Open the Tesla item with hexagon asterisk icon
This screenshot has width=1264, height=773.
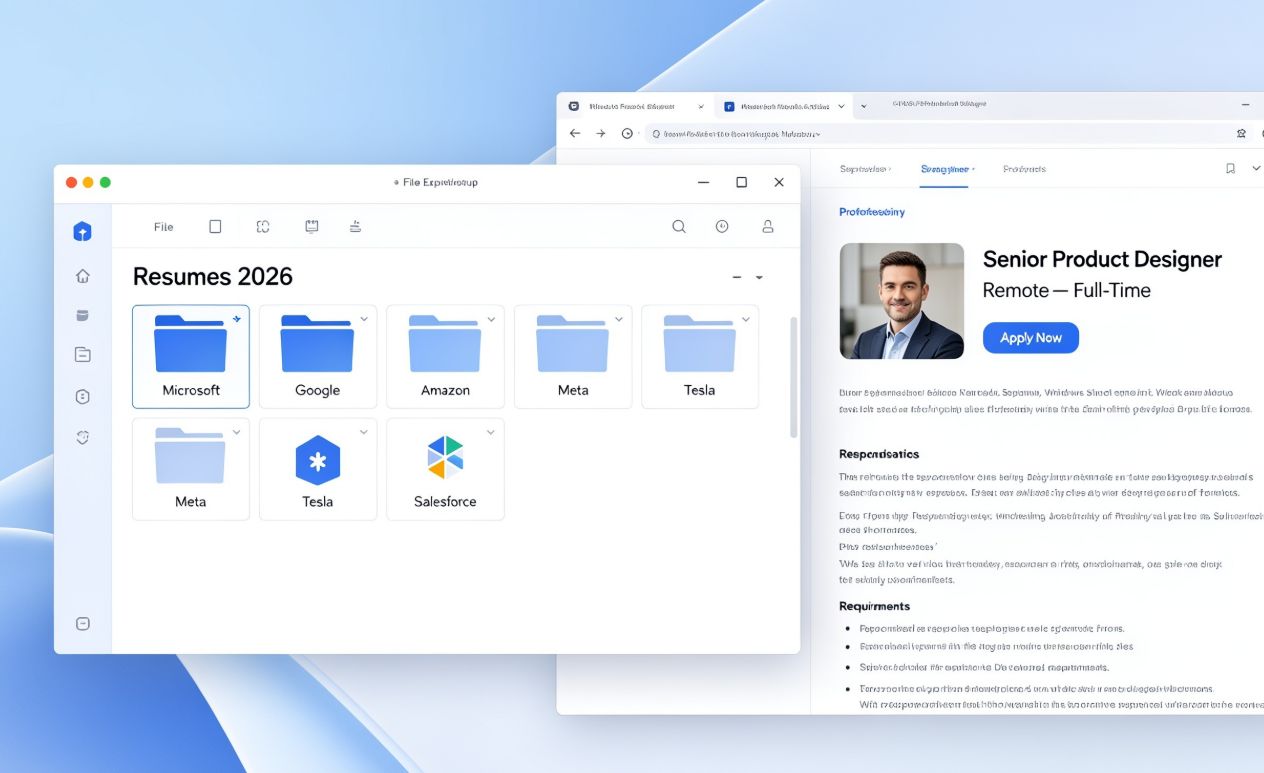(x=318, y=469)
